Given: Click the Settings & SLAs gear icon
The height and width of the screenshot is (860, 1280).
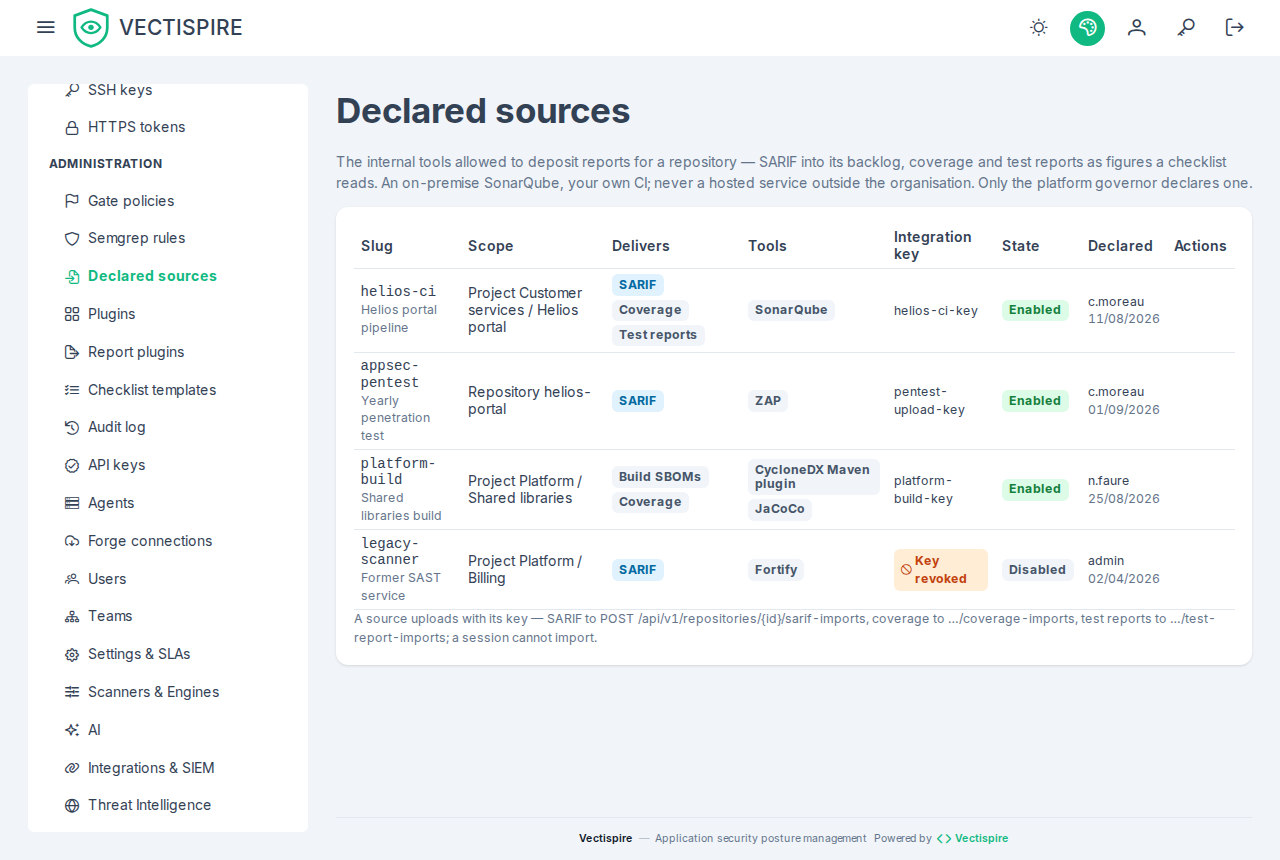Looking at the screenshot, I should 72,655.
